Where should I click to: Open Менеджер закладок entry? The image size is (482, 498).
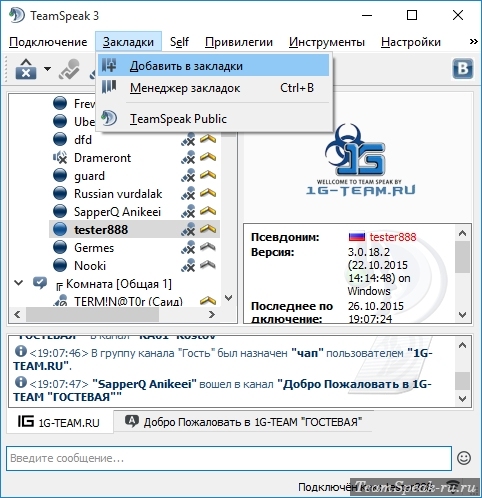213,88
